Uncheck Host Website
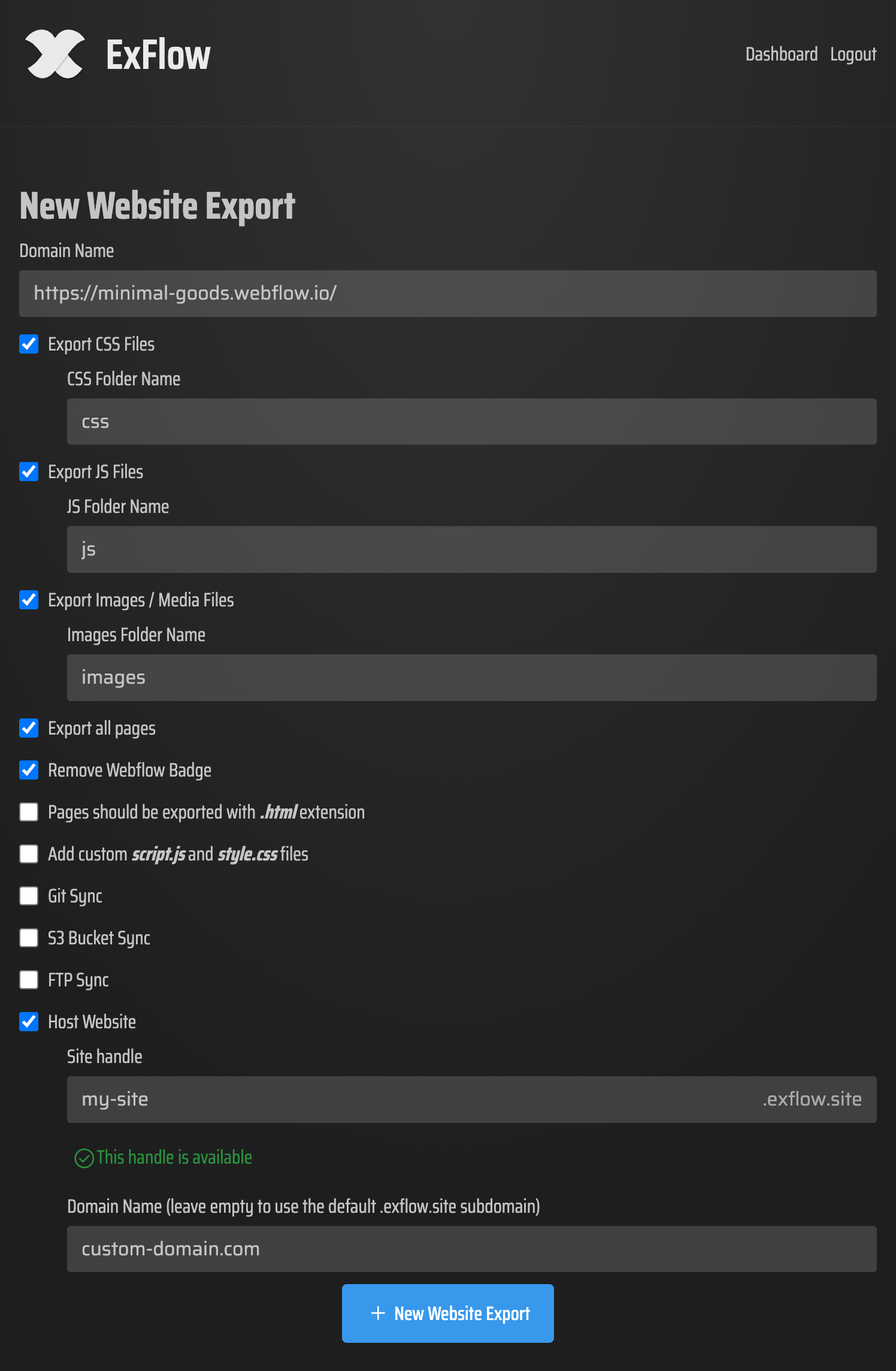Screen dimensions: 896x1371 pyautogui.click(x=28, y=1022)
